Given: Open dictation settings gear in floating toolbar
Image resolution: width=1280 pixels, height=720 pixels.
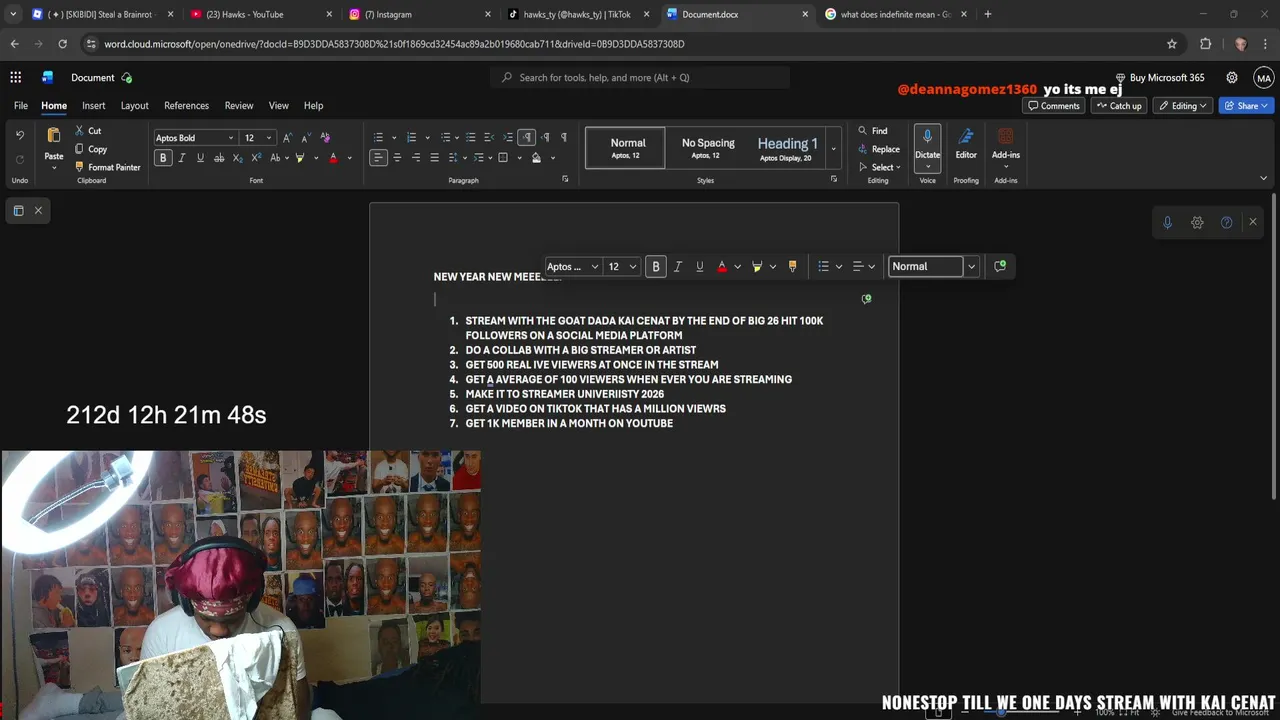Looking at the screenshot, I should click(1197, 222).
